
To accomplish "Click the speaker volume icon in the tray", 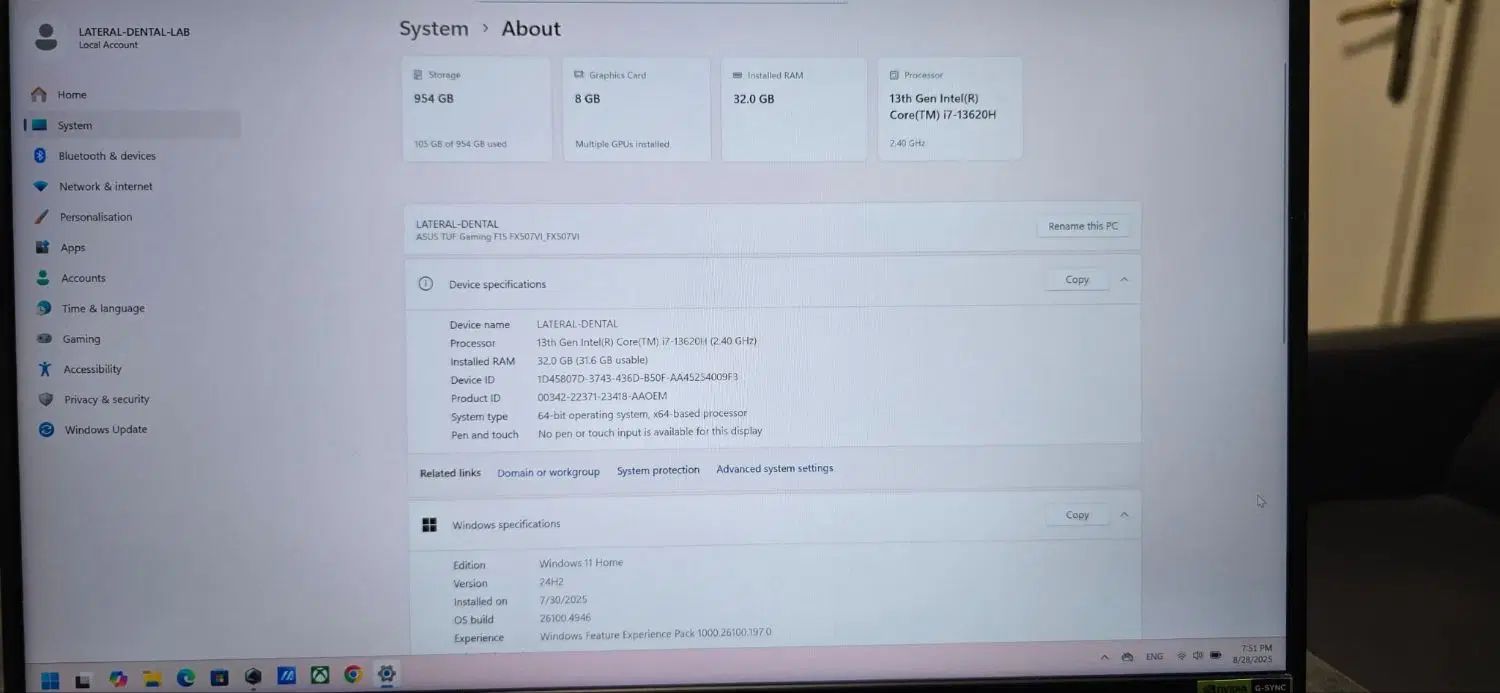I will [1198, 656].
